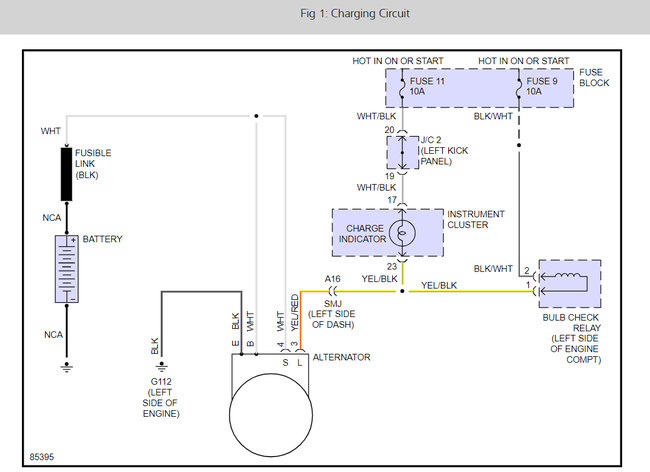This screenshot has width=650, height=472.
Task: Click the alternator 'S' terminal label
Action: [285, 363]
